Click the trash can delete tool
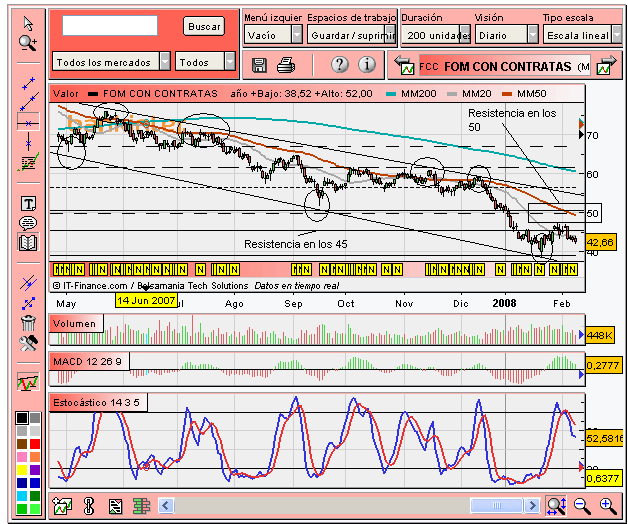Screen dimensions: 628x524 pyautogui.click(x=28, y=323)
